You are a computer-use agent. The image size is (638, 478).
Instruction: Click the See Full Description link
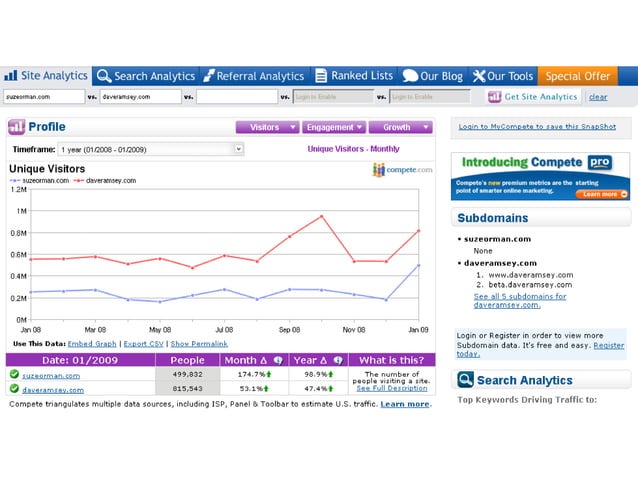click(392, 388)
